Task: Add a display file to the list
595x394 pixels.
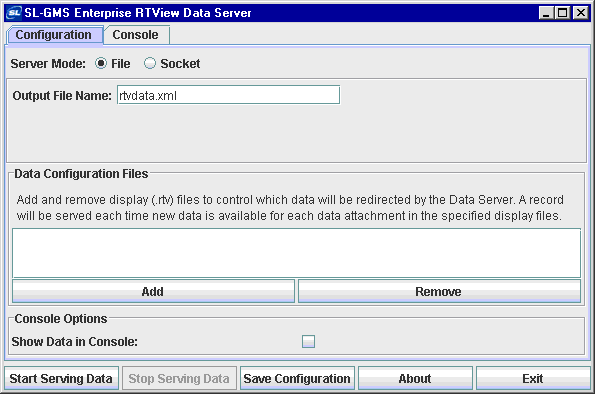Action: pyautogui.click(x=153, y=291)
